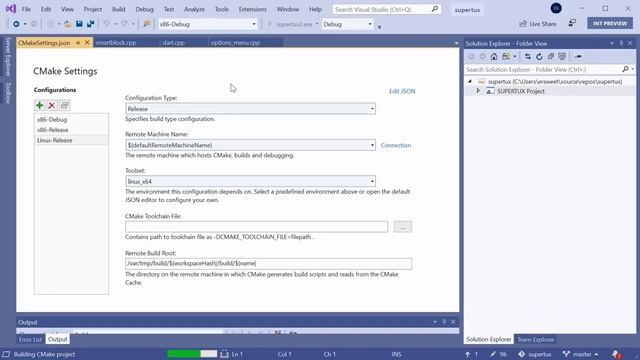Click the INT PREVIEW button
640x360 pixels.
click(x=610, y=24)
